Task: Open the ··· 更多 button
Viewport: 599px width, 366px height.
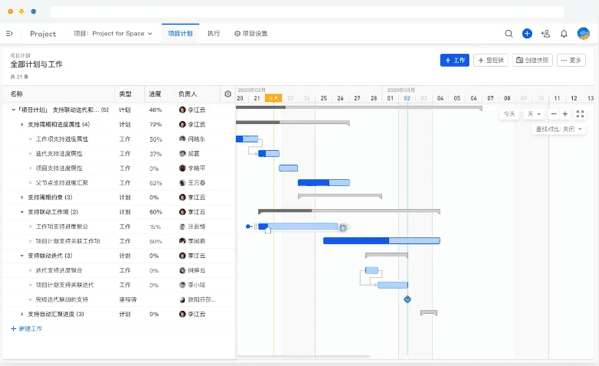Action: pos(571,60)
